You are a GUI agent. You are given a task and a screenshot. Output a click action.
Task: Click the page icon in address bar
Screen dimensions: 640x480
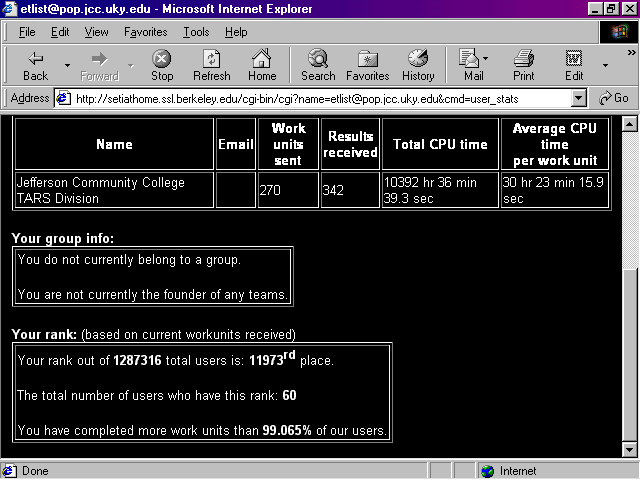pos(63,98)
